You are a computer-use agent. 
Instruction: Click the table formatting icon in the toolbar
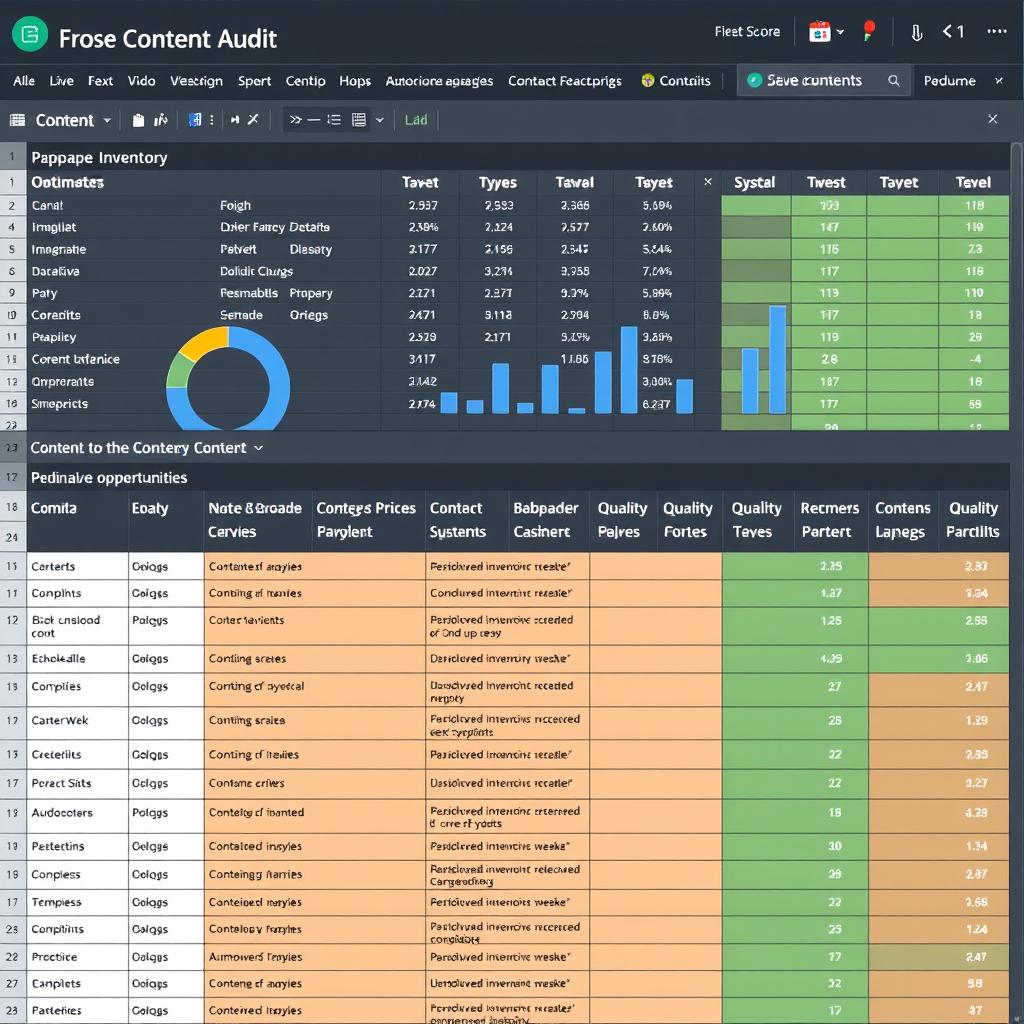click(x=359, y=119)
